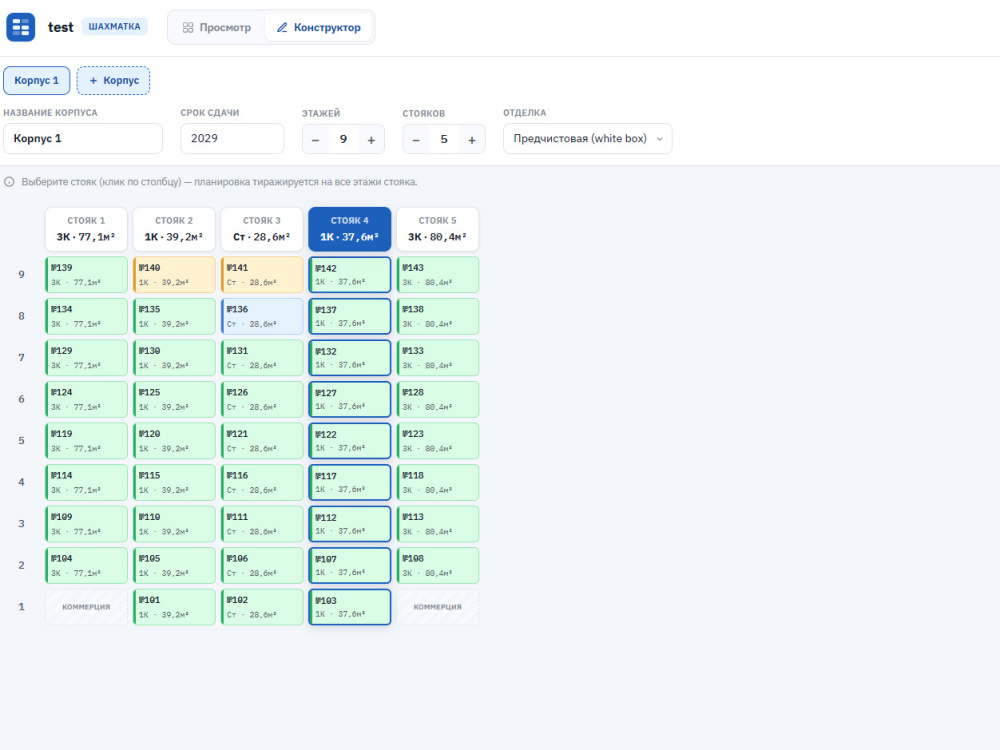Switch to Конструктор mode
Image resolution: width=1000 pixels, height=750 pixels.
point(318,27)
